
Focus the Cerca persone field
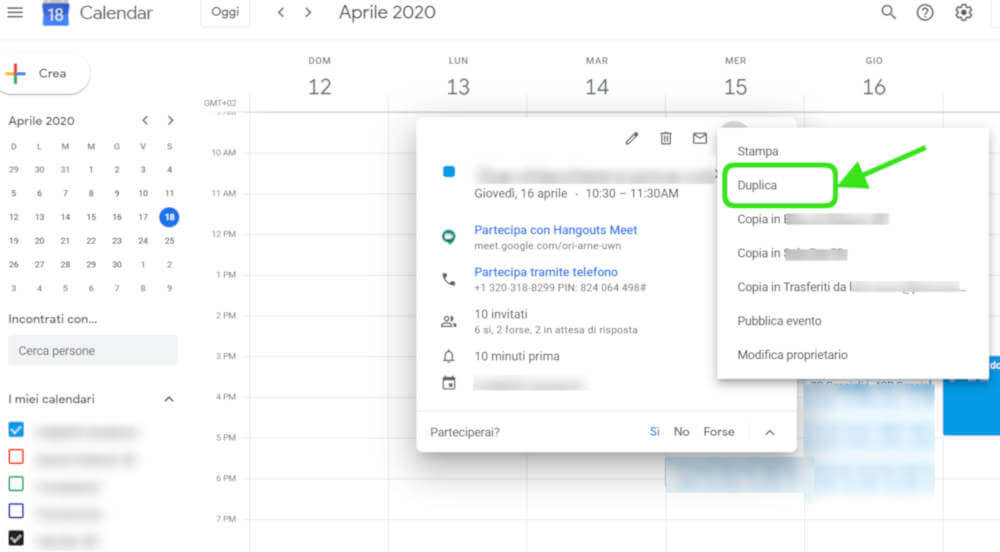pos(93,351)
